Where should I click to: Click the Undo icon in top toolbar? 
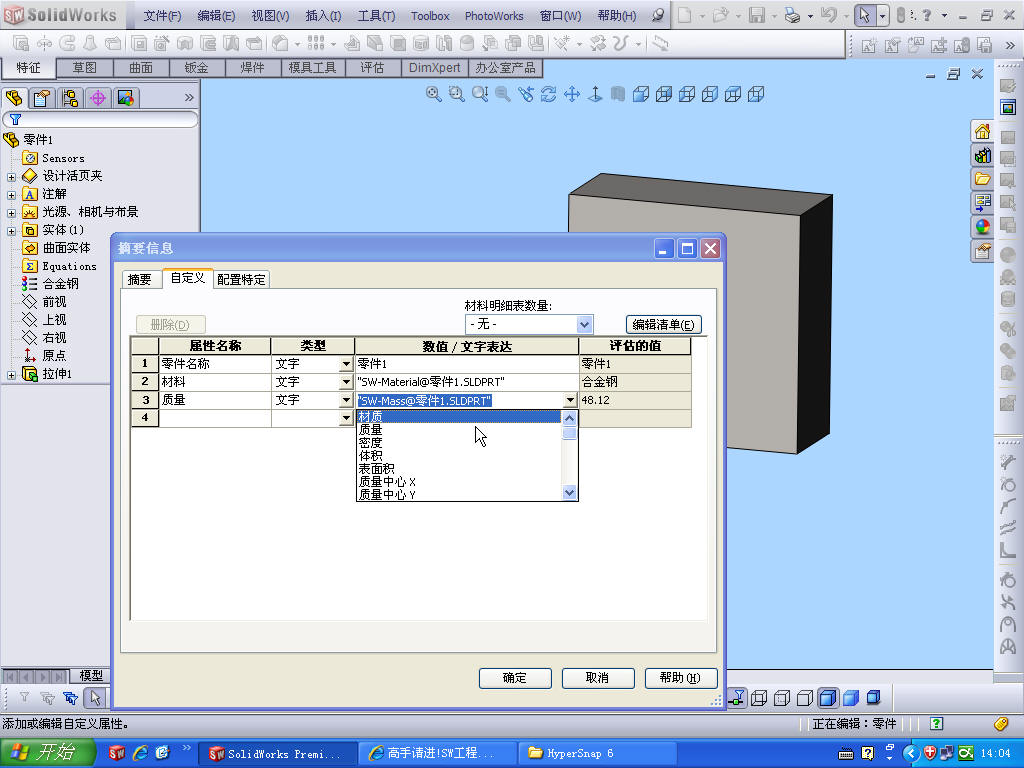pos(828,15)
